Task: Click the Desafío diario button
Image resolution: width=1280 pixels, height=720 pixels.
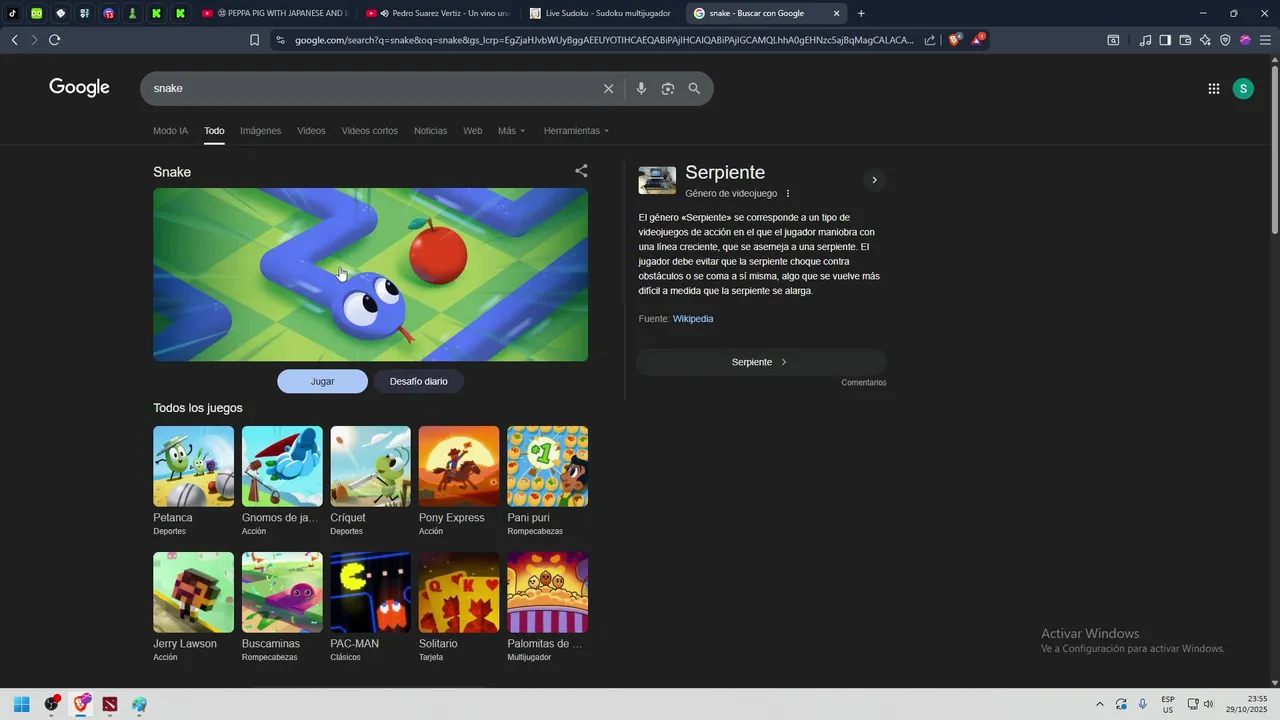Action: [x=418, y=381]
